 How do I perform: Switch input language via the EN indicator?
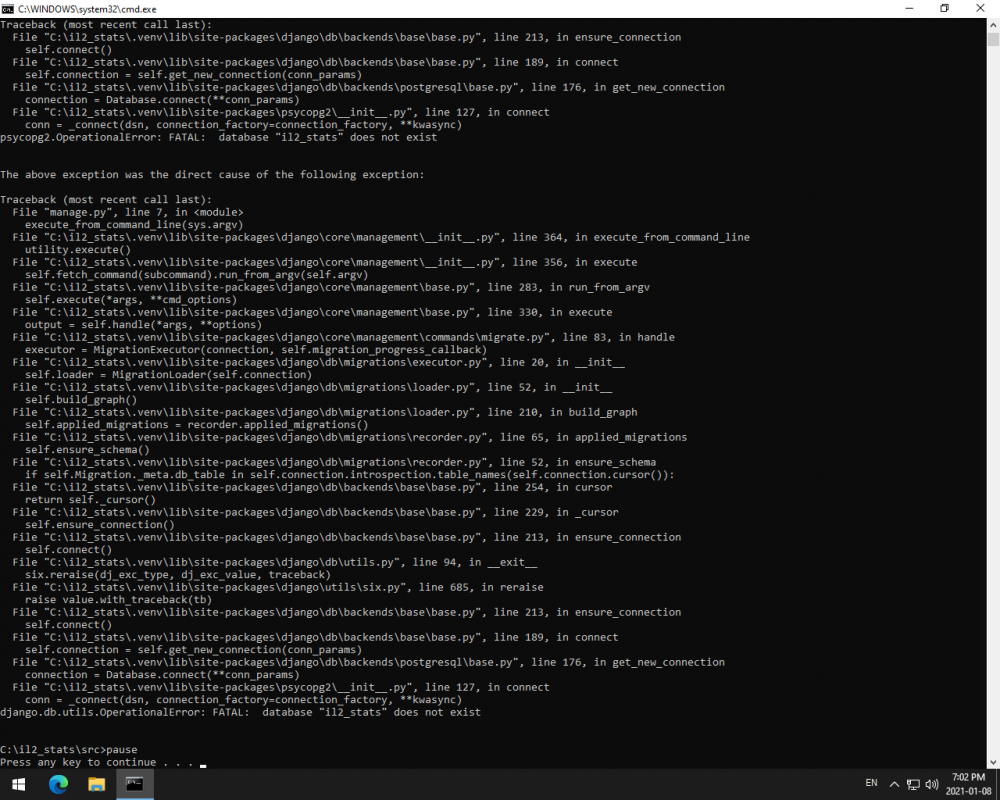pos(871,784)
